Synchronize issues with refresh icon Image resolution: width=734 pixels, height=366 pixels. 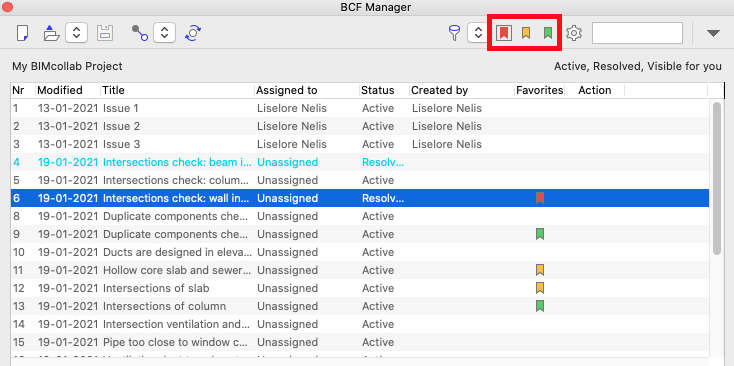tap(193, 33)
